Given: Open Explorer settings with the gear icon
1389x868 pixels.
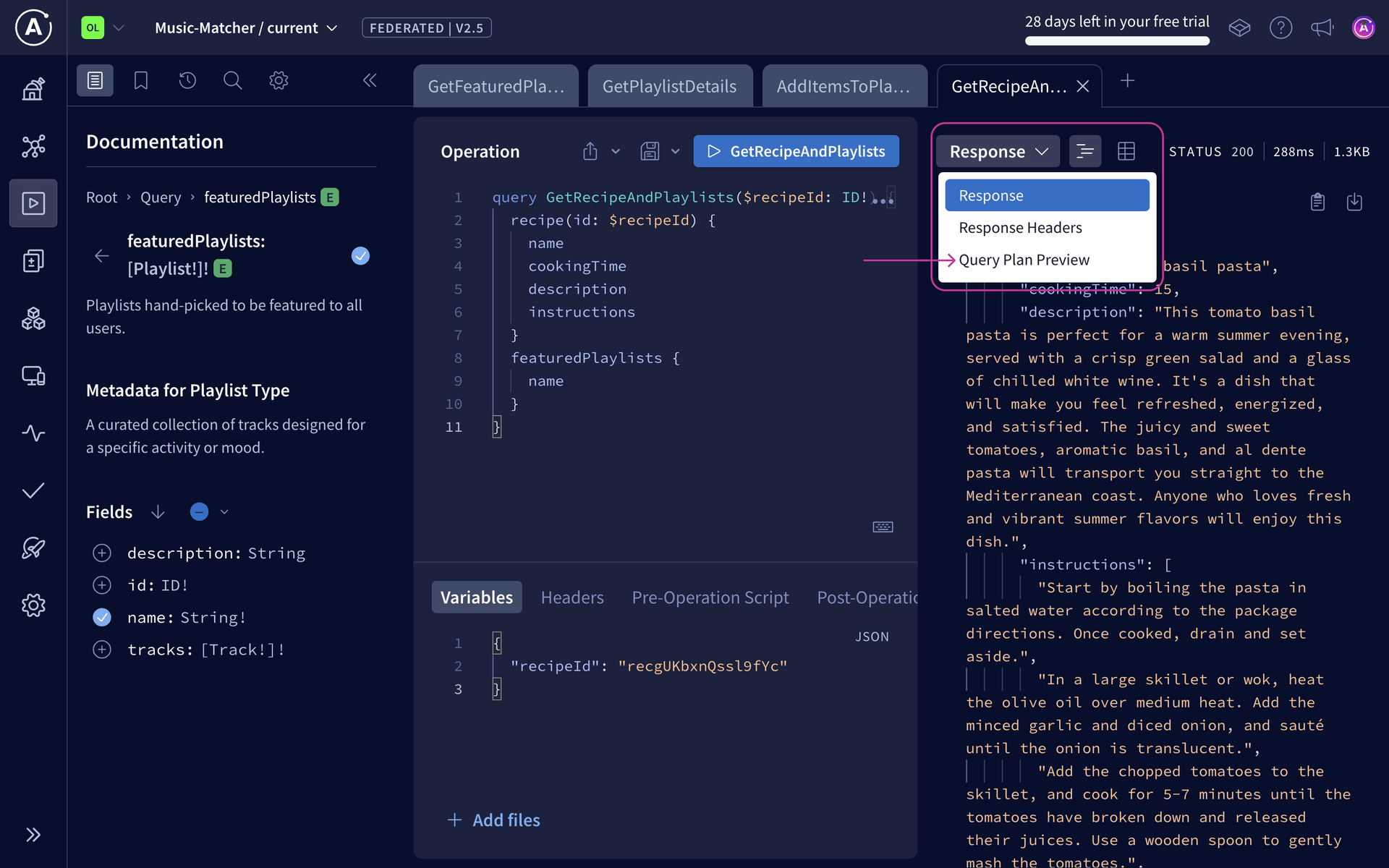Looking at the screenshot, I should (x=279, y=80).
